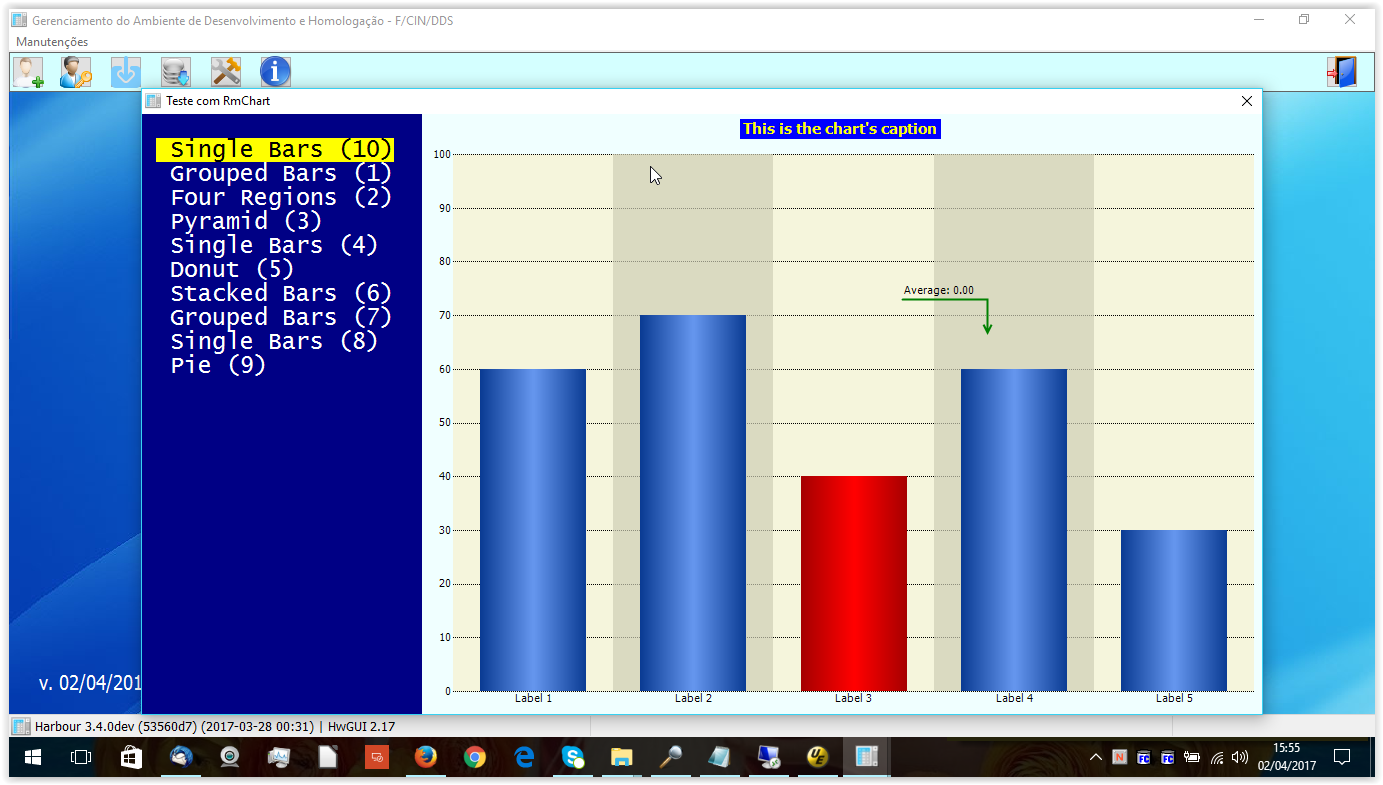Choose the Pyramid (3) chart option
Screen dimensions: 1383x785
click(x=246, y=222)
